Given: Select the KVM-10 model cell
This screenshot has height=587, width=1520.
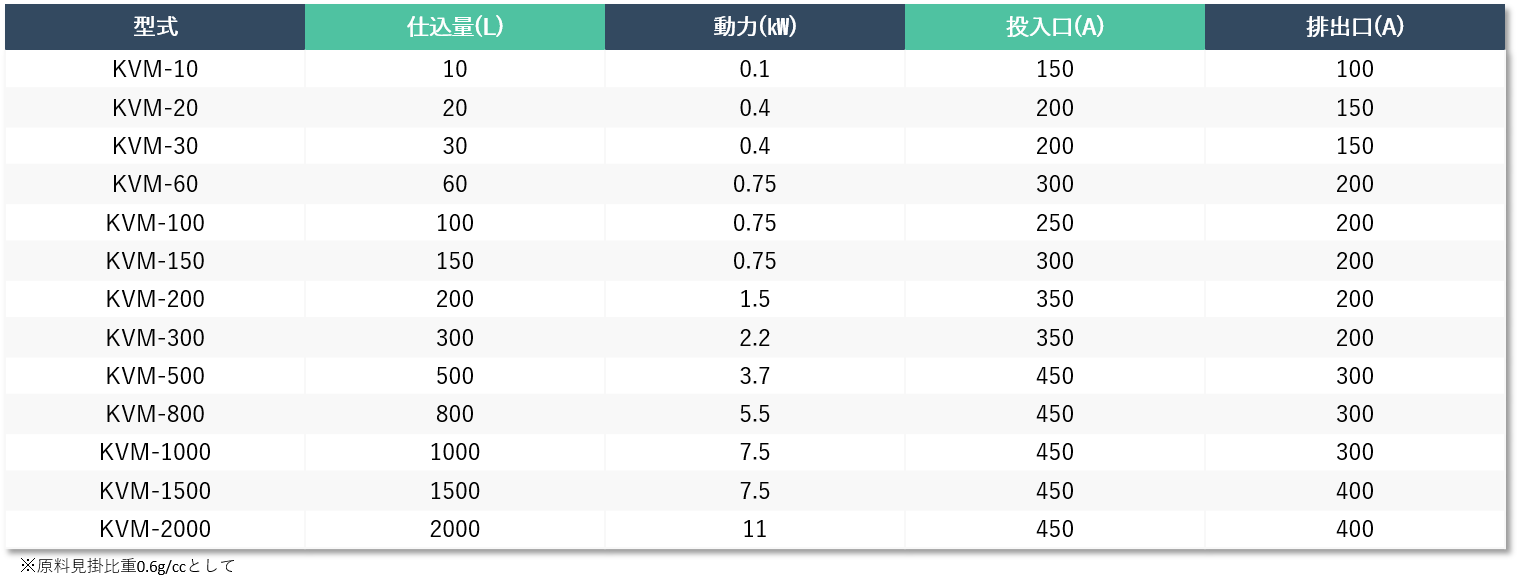Looking at the screenshot, I should pos(155,69).
